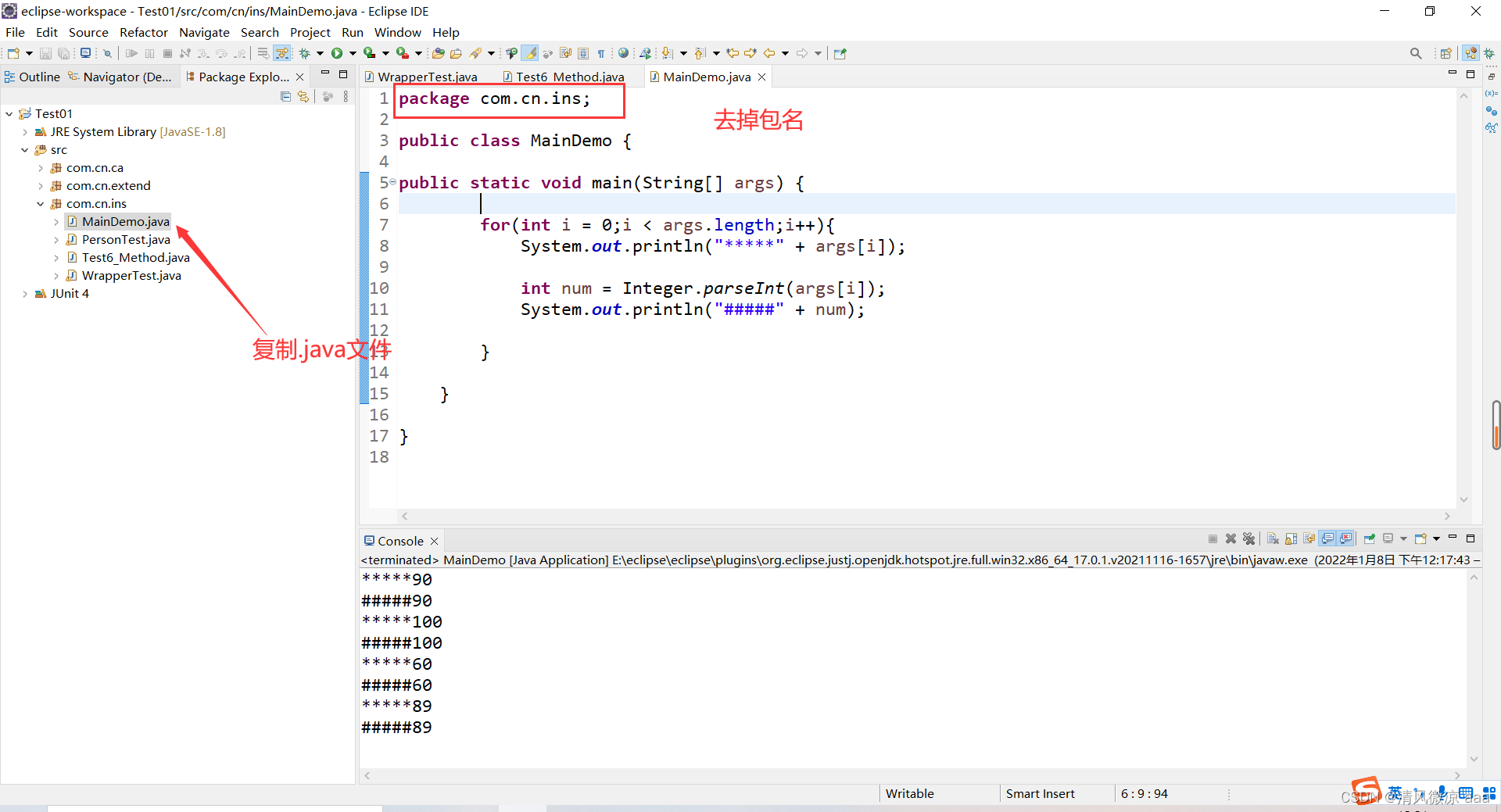Click Remove Launch in Console toolbar

pos(1231,538)
